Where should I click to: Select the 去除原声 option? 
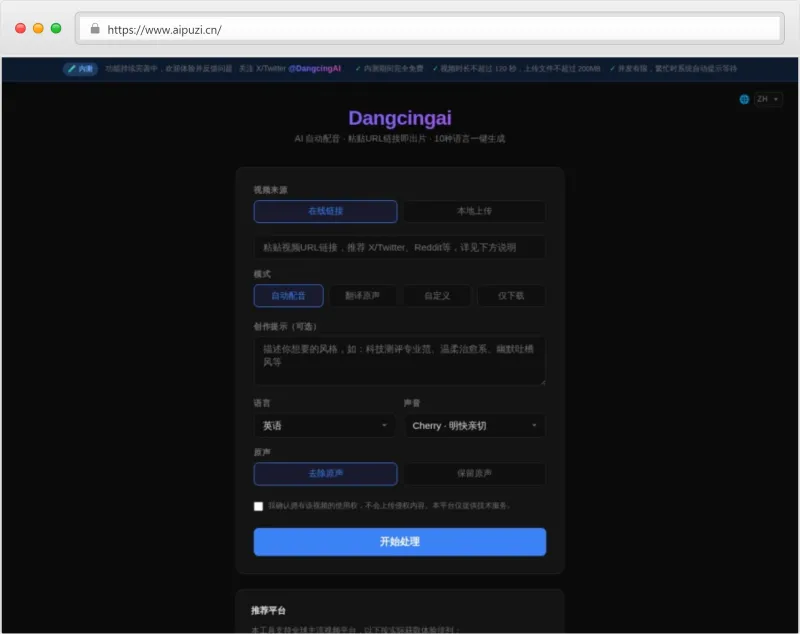pyautogui.click(x=324, y=473)
